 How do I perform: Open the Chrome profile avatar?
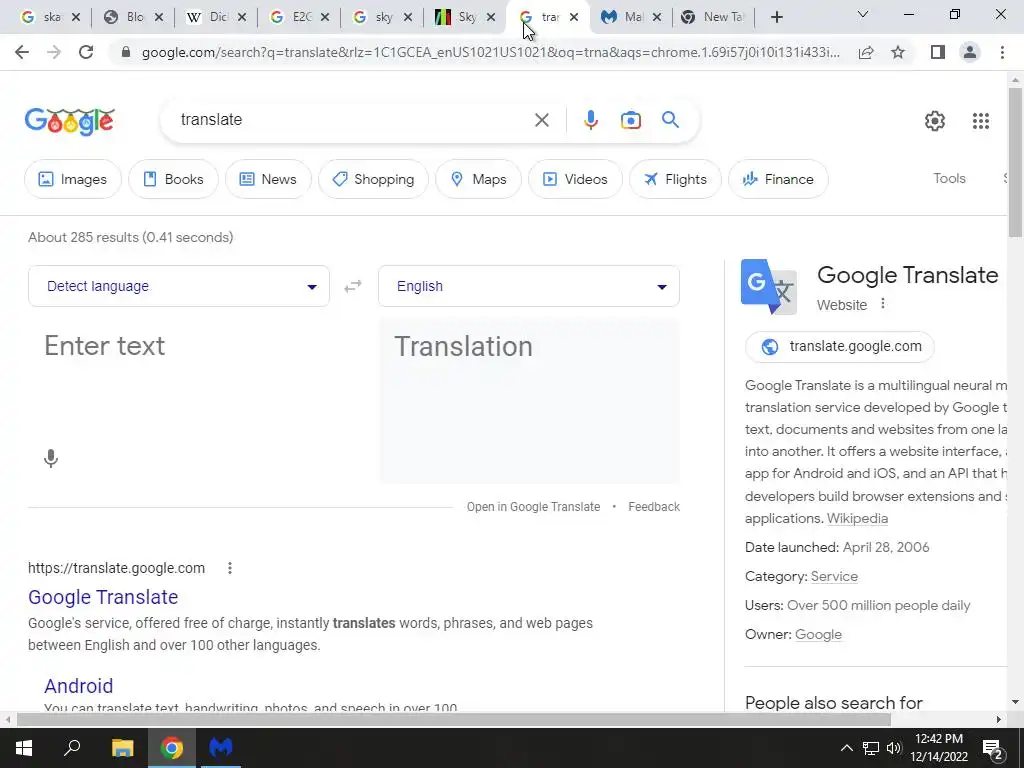pos(970,52)
